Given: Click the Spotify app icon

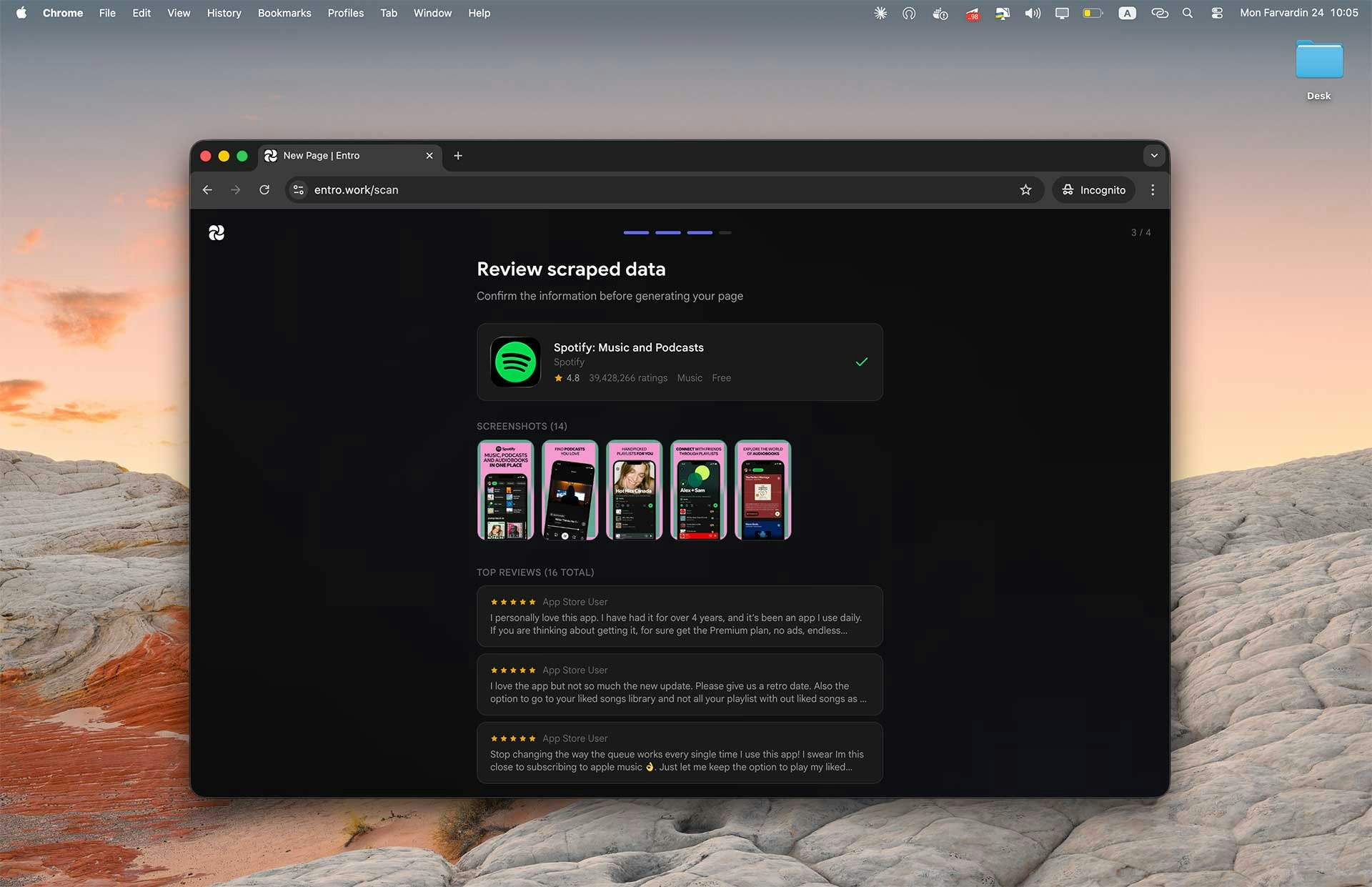Looking at the screenshot, I should pos(515,362).
